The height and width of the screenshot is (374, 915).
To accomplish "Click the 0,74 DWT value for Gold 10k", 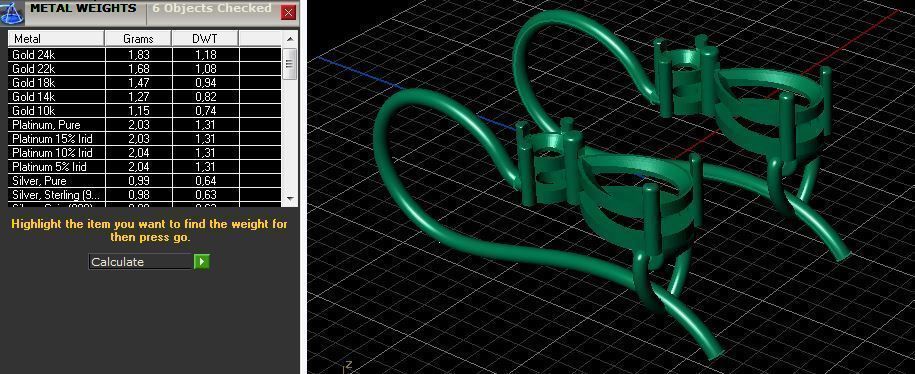I will (205, 110).
